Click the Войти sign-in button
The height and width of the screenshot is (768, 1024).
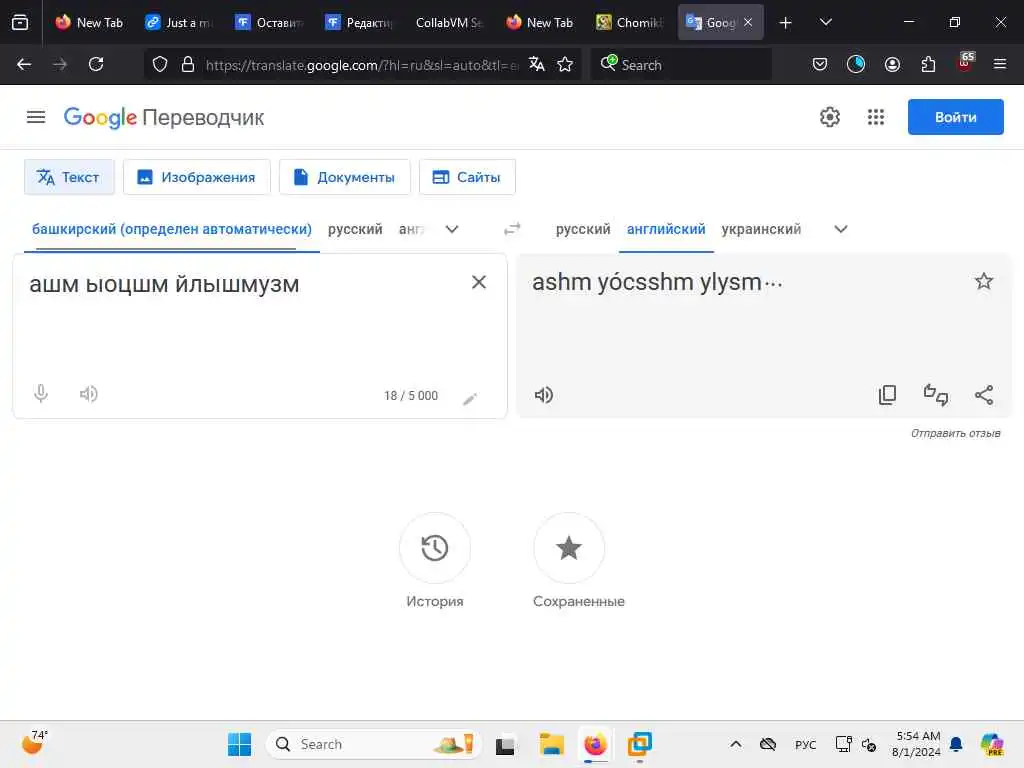pyautogui.click(x=955, y=118)
